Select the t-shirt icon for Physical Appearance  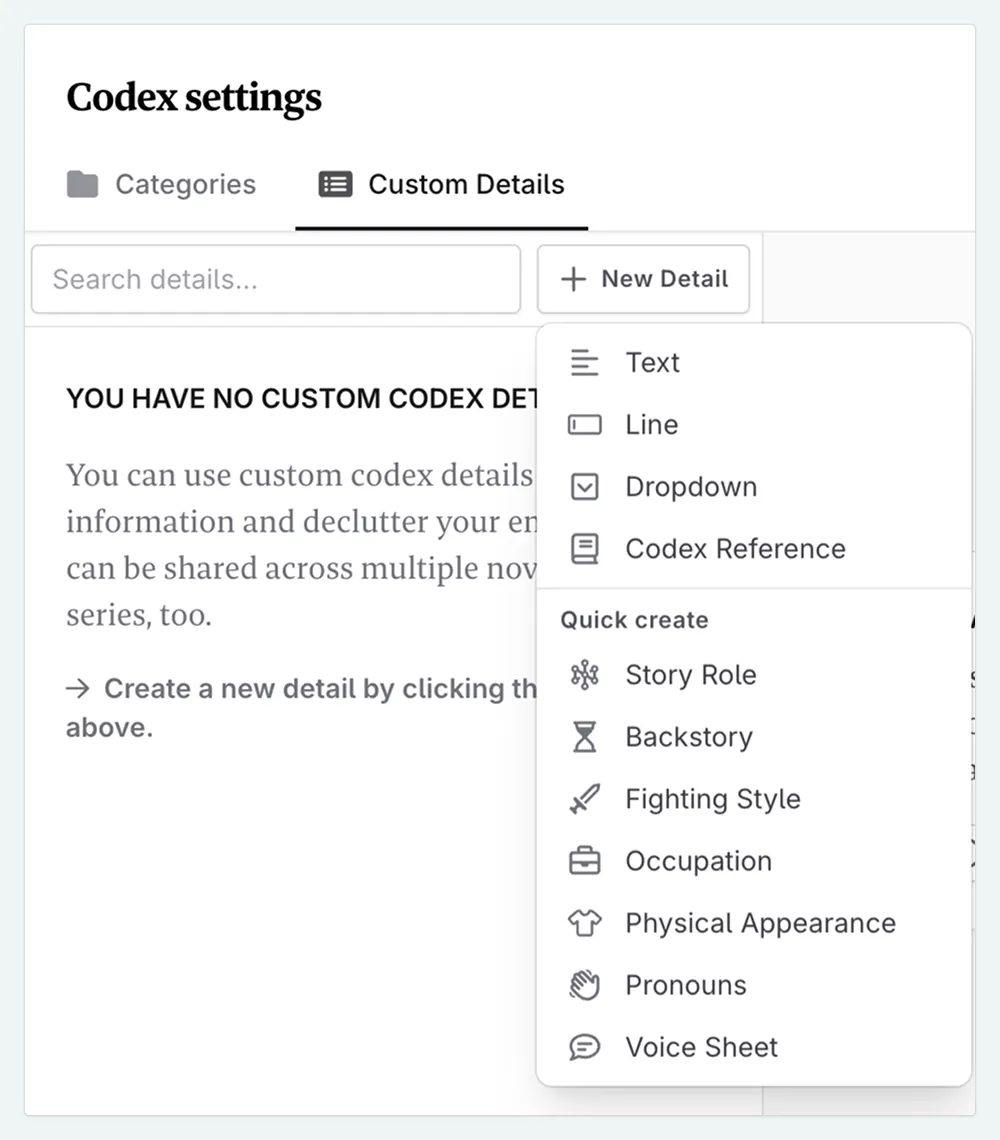tap(585, 923)
